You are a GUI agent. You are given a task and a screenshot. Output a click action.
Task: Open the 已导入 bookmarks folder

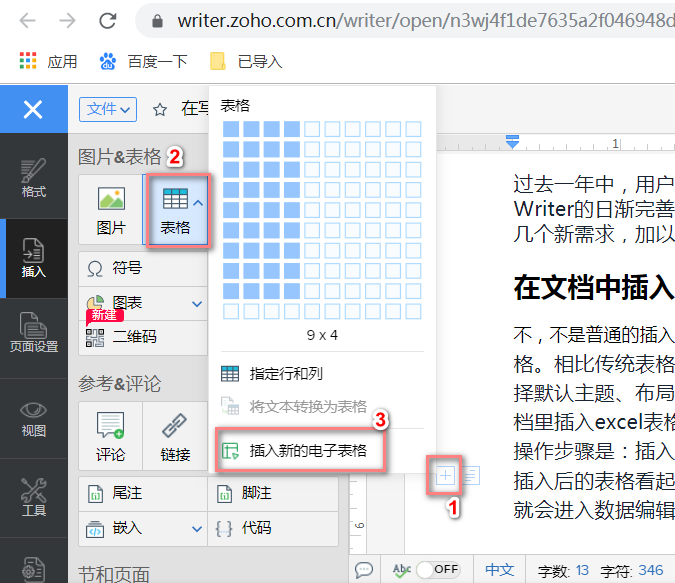coord(246,62)
